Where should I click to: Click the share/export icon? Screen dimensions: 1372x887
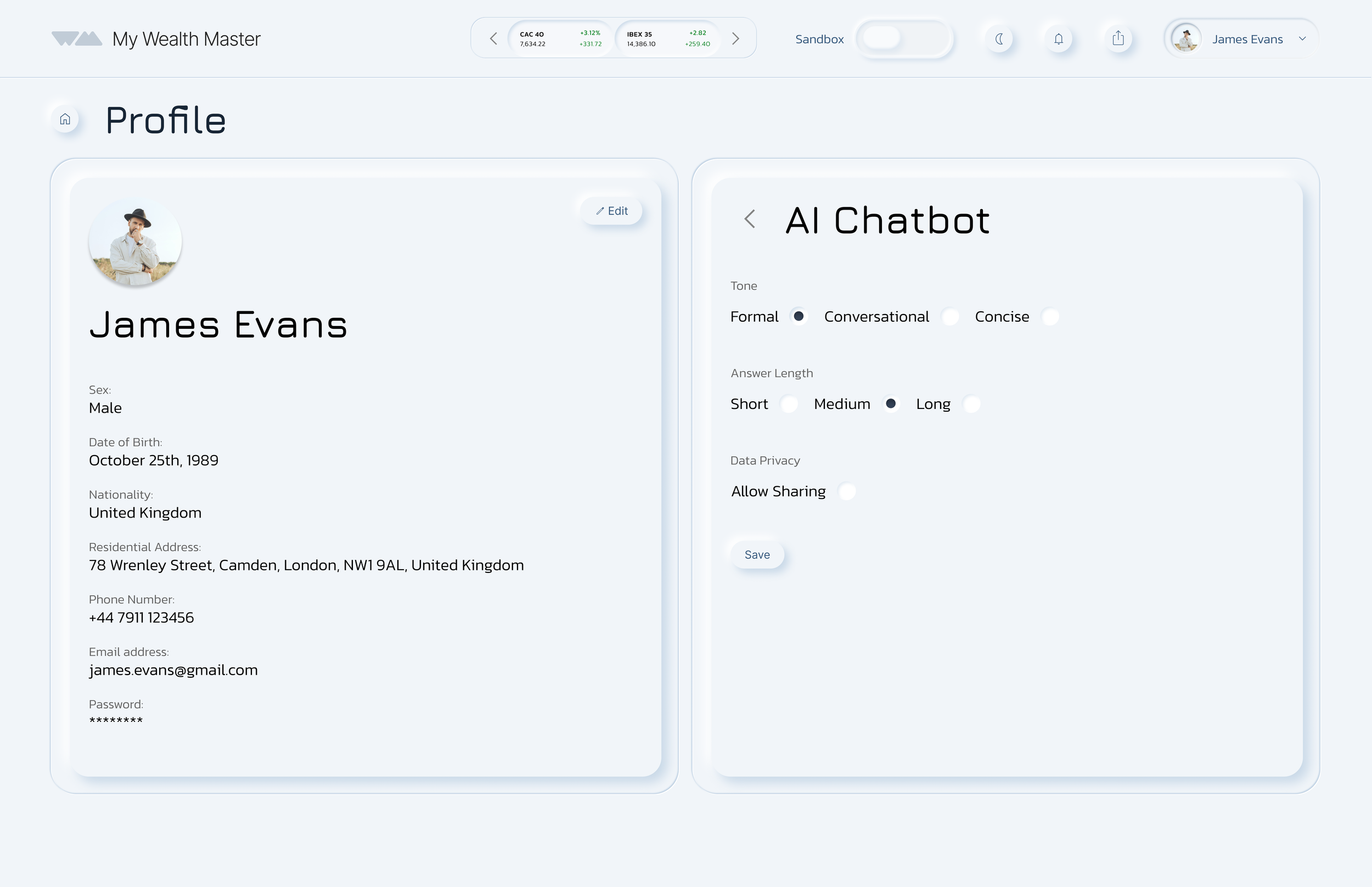pyautogui.click(x=1118, y=38)
